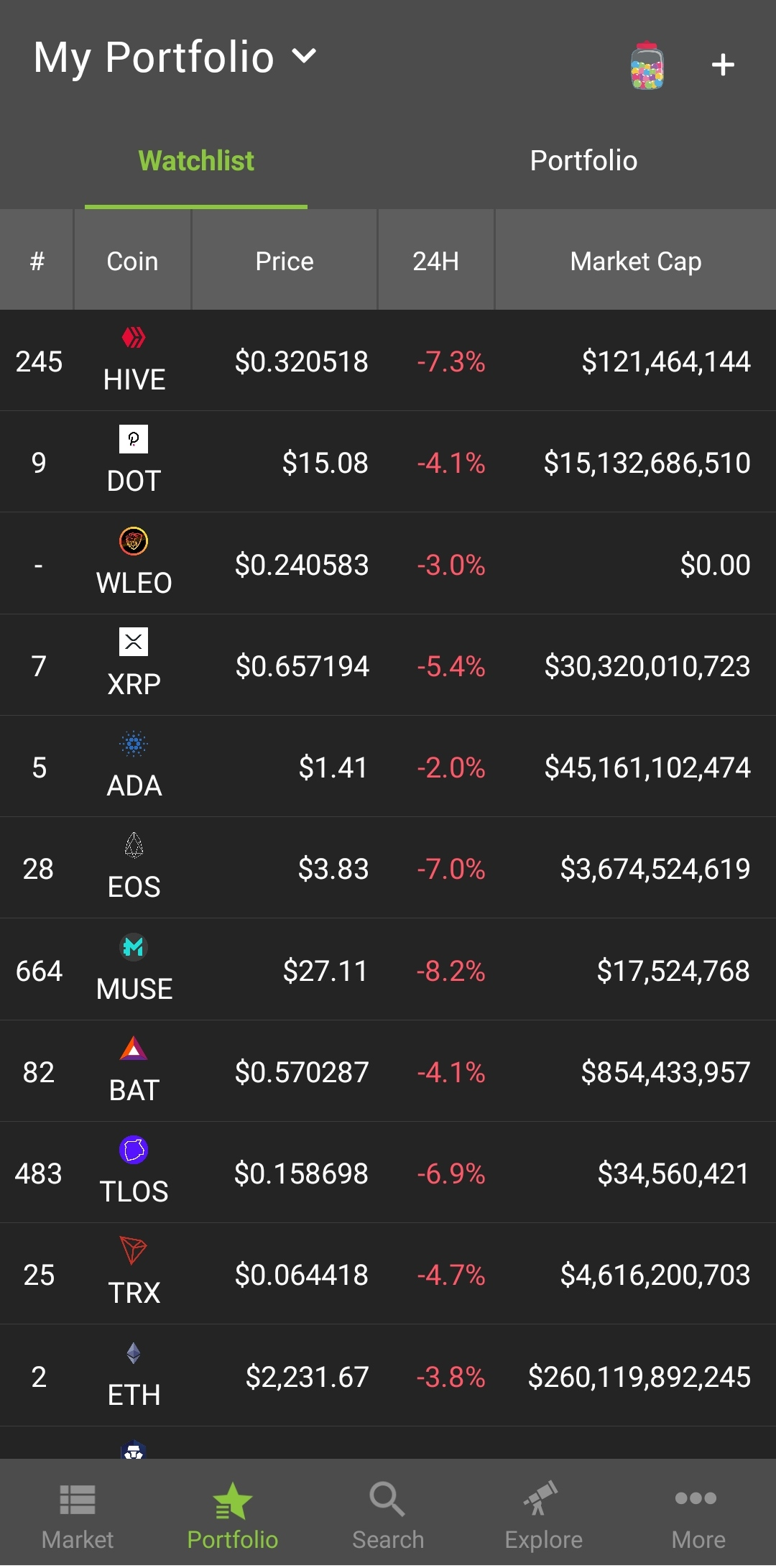Switch to the Portfolio top tab
Image resolution: width=776 pixels, height=1568 pixels.
tap(583, 161)
